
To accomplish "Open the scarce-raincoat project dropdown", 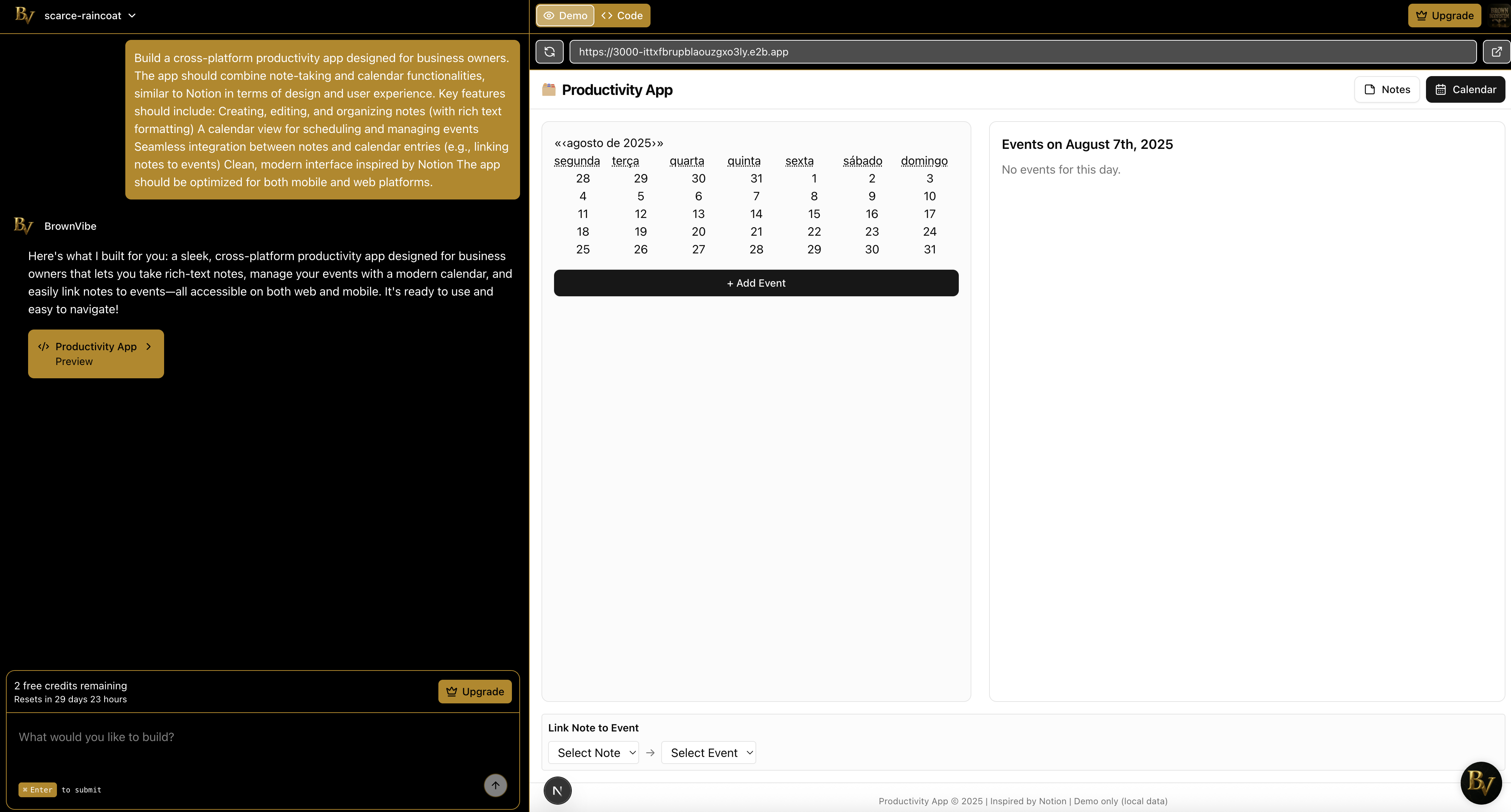I will point(90,16).
